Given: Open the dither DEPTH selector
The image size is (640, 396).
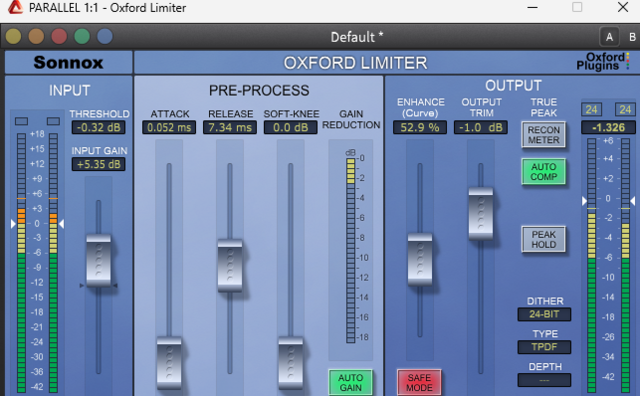Looking at the screenshot, I should 544,380.
